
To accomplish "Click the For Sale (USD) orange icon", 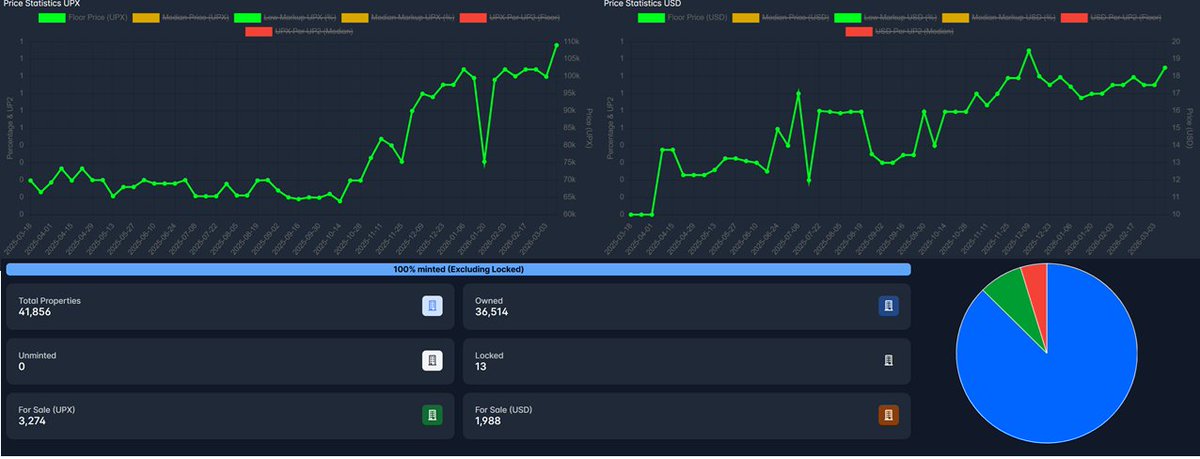I will point(888,415).
